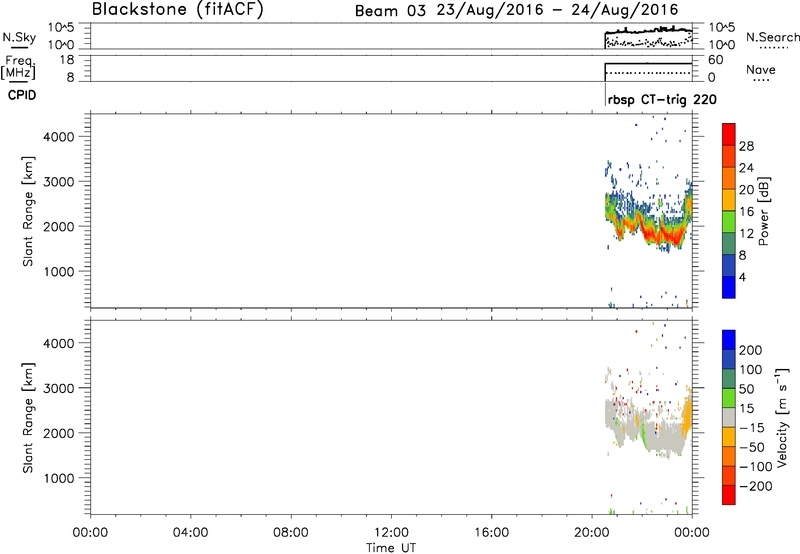800x554 pixels.
Task: Select the 'rbsp CT-trig 220' CPID annotation
Action: click(662, 100)
